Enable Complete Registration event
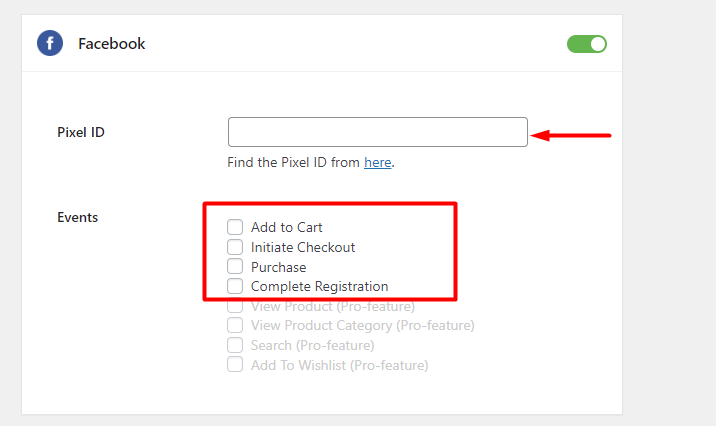 (235, 286)
